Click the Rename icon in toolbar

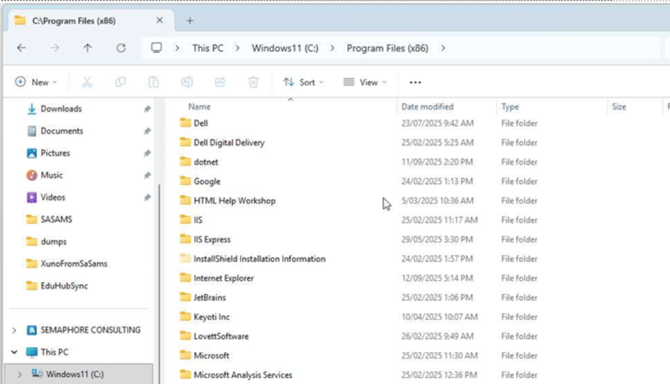(187, 82)
